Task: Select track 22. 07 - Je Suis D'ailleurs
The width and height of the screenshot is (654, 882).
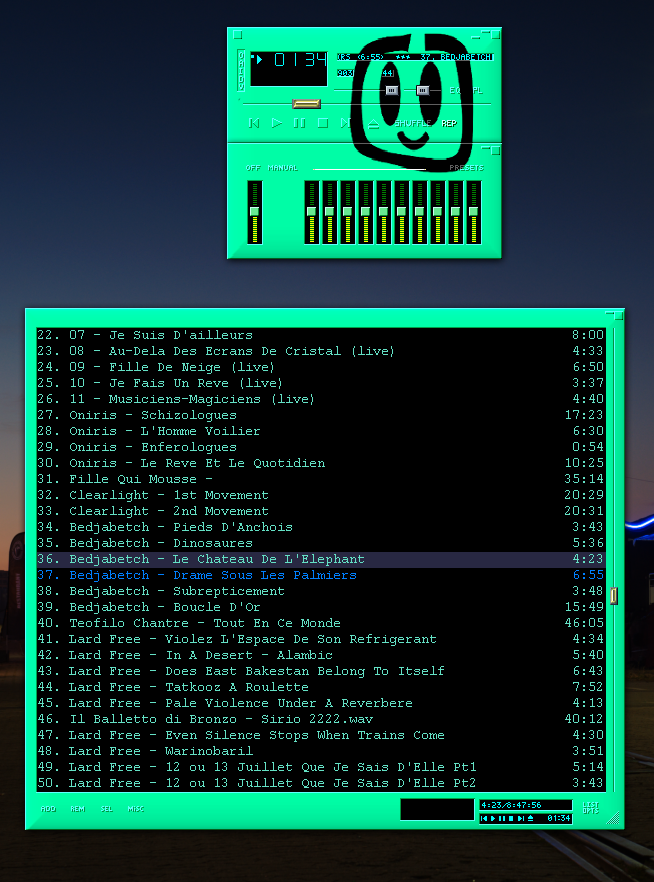Action: (x=321, y=335)
